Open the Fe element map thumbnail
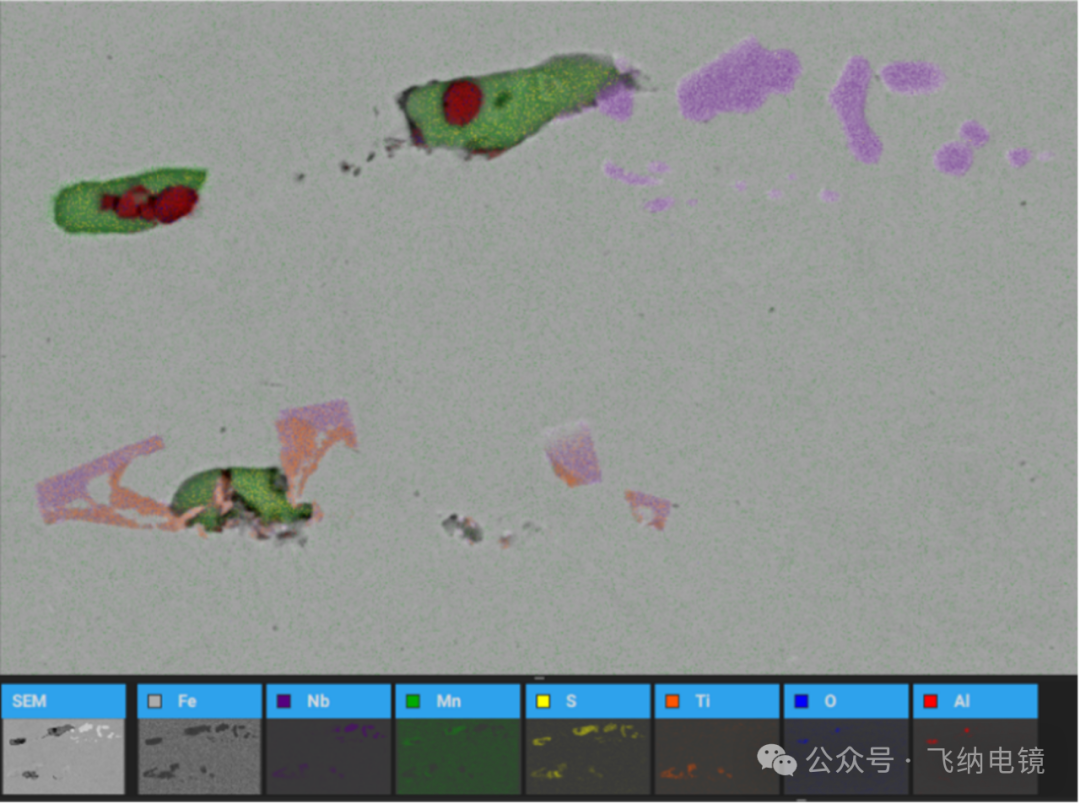 [x=199, y=756]
